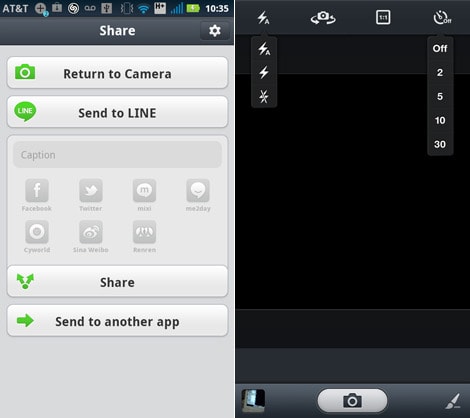
Task: Tap the green camera icon
Action: [25, 72]
